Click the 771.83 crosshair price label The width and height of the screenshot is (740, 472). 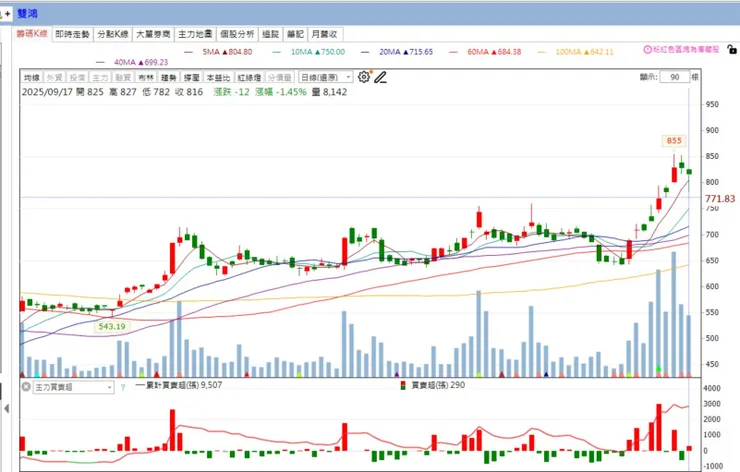coord(720,199)
